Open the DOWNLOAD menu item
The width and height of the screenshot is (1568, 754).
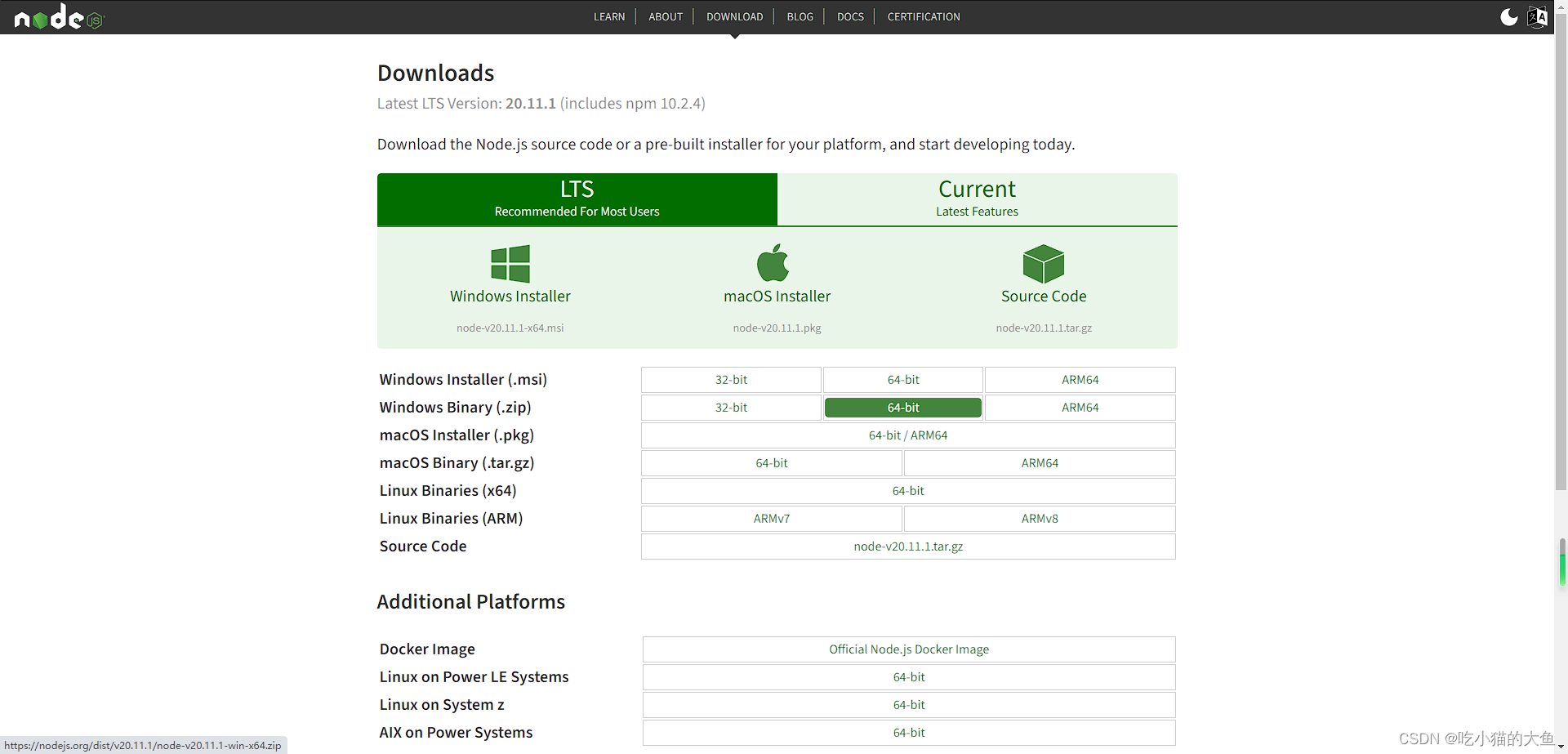pos(735,16)
